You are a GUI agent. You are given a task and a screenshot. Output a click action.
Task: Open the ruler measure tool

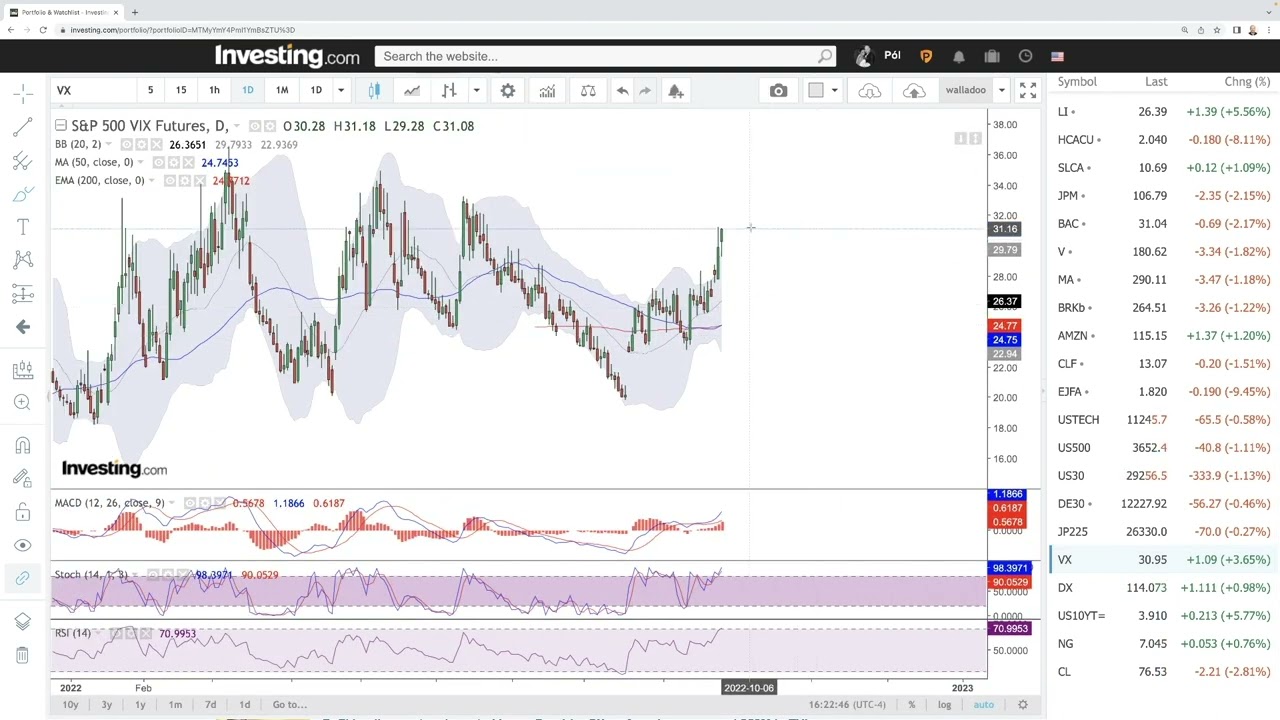(22, 370)
